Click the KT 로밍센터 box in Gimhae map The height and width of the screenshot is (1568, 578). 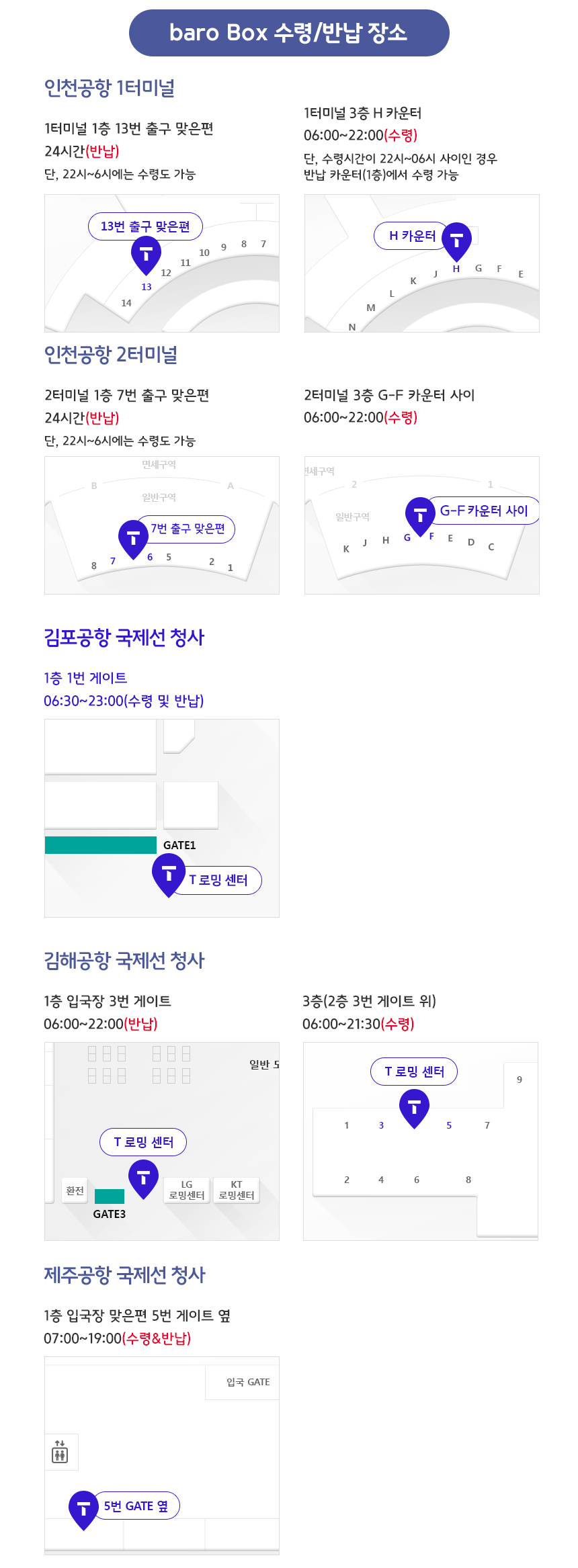pyautogui.click(x=237, y=1190)
